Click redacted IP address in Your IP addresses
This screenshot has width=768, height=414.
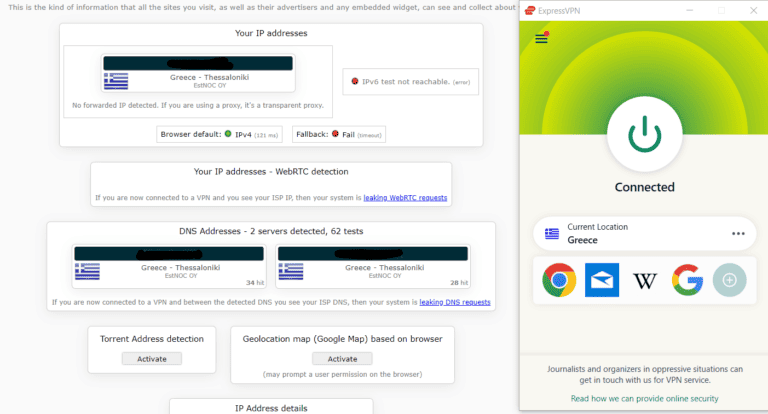pos(198,63)
